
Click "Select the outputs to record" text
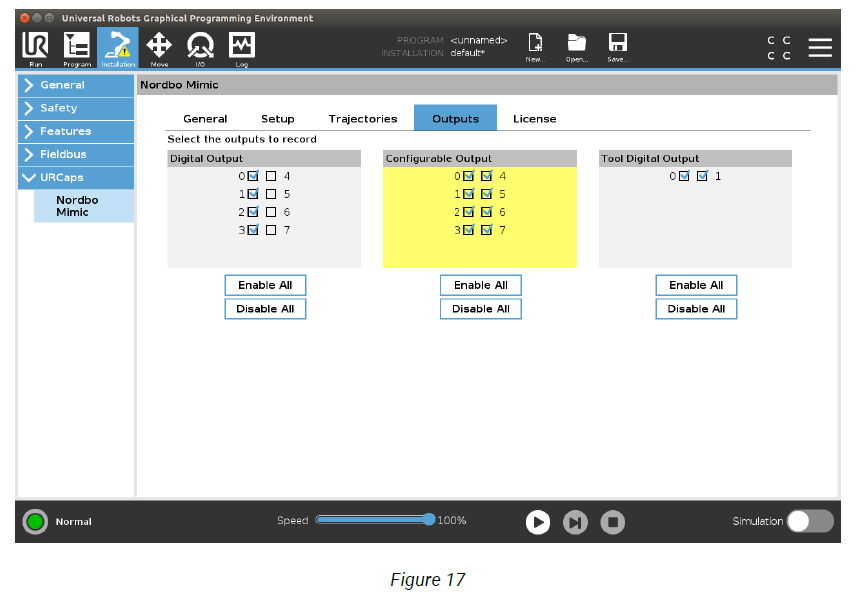(x=242, y=139)
